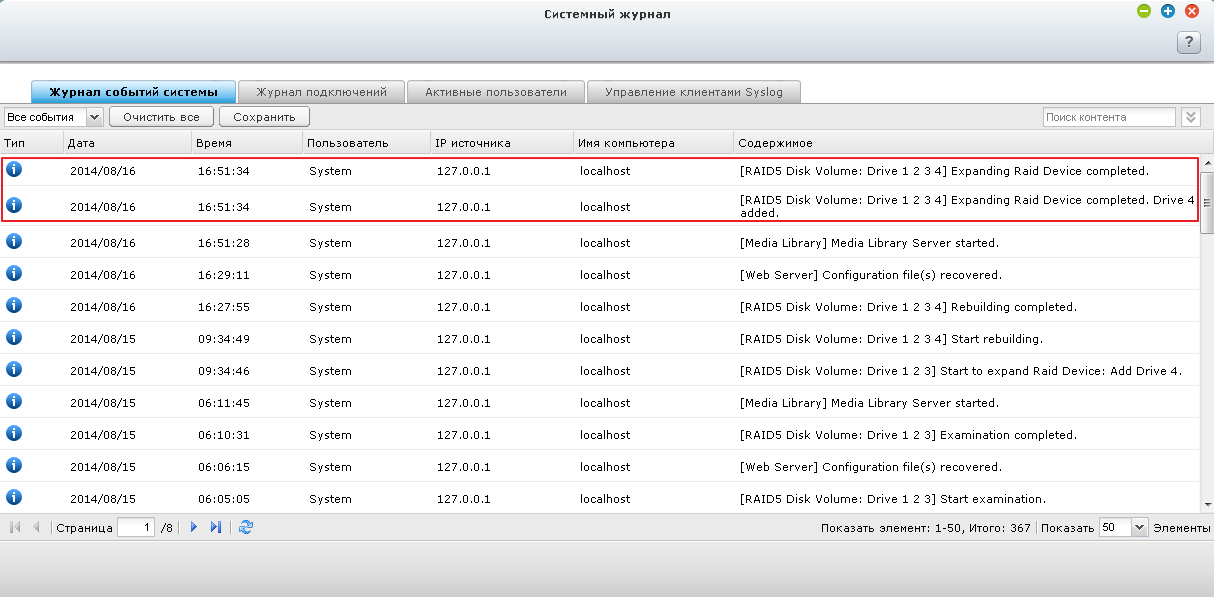Go to the next log page
Screen dimensions: 1214x597
[x=194, y=527]
